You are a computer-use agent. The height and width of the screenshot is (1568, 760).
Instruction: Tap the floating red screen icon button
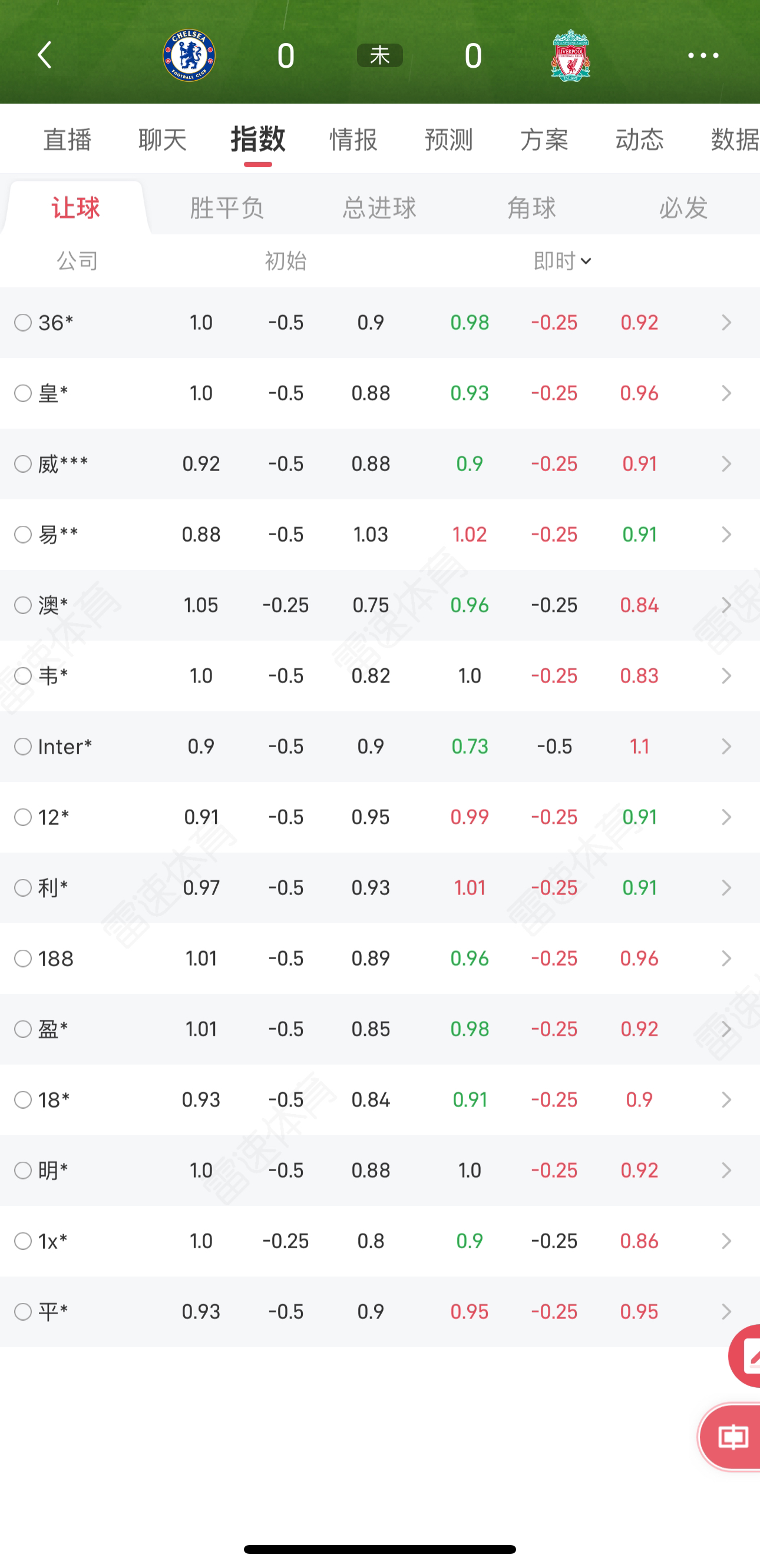[x=733, y=1438]
